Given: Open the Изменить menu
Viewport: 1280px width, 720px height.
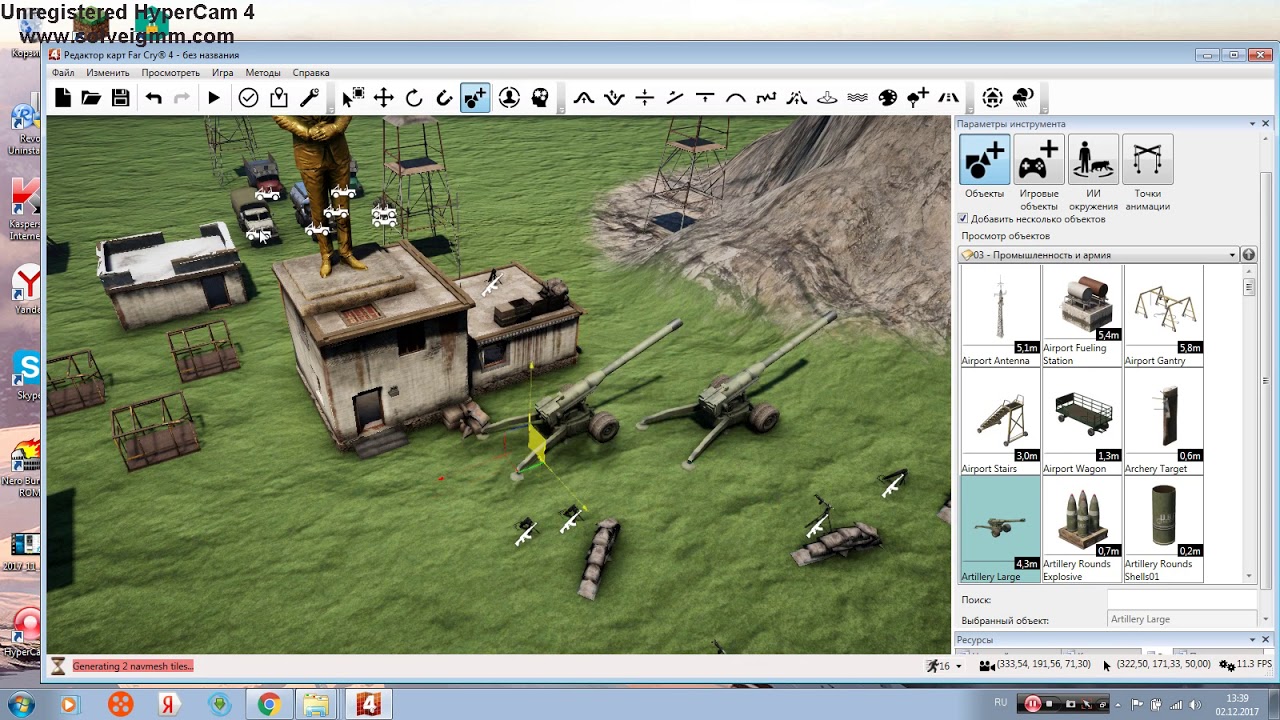Looking at the screenshot, I should (107, 73).
